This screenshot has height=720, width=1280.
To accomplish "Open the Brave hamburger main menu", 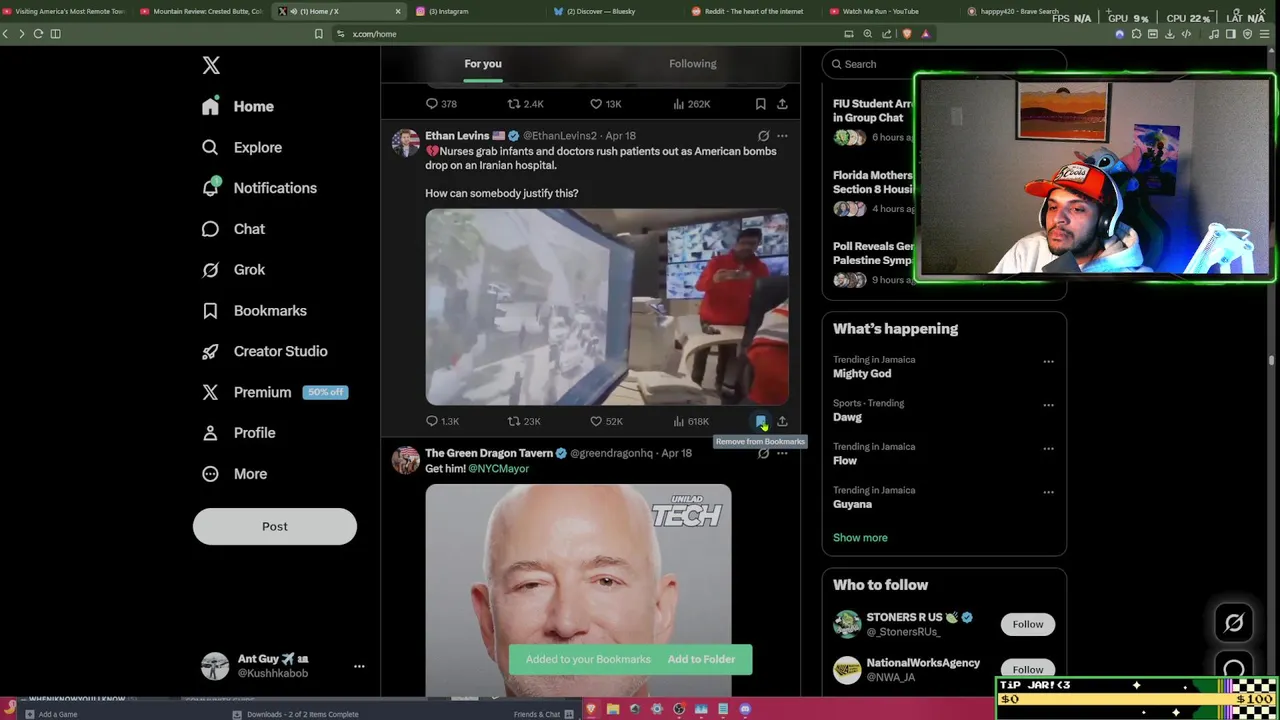I will [1263, 34].
